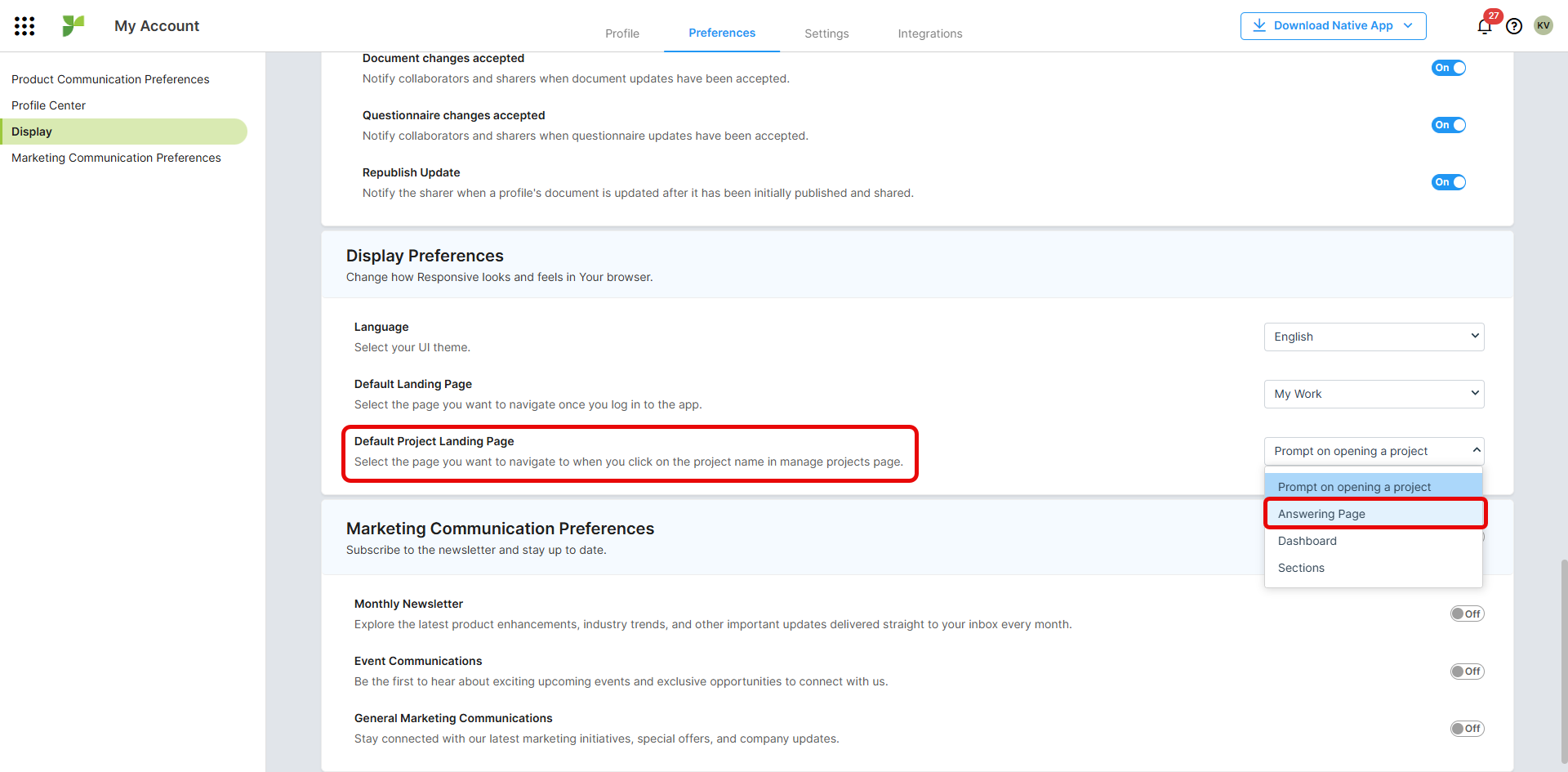The height and width of the screenshot is (772, 1568).
Task: Click the Default Project Landing Page label
Action: pyautogui.click(x=434, y=441)
